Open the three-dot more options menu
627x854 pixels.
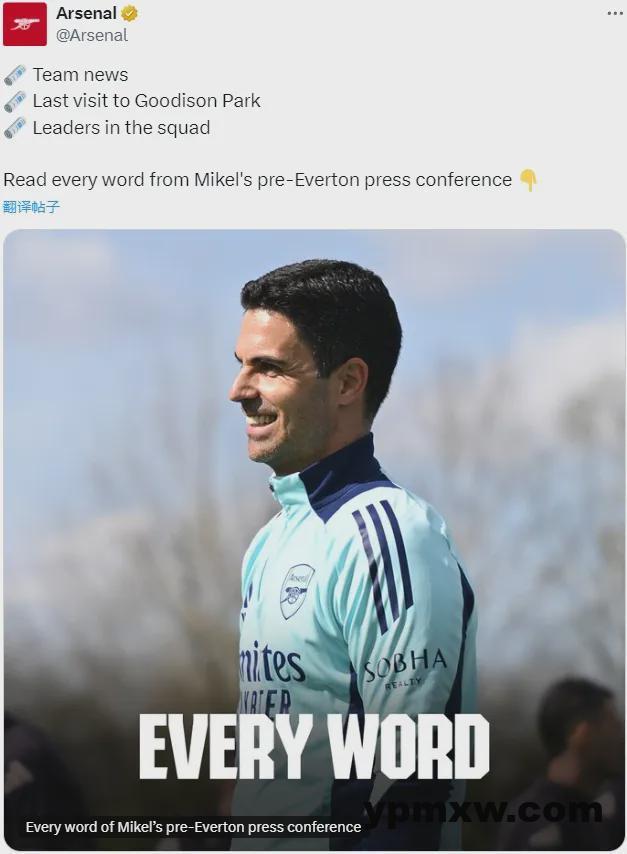(615, 13)
